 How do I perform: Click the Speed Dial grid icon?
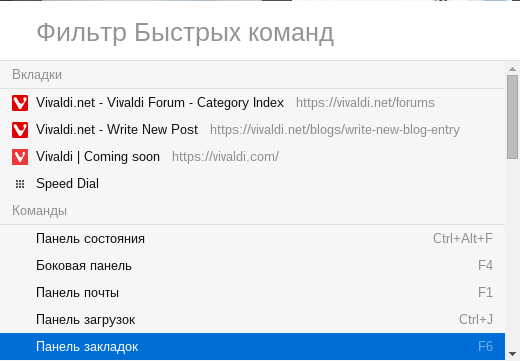20,184
